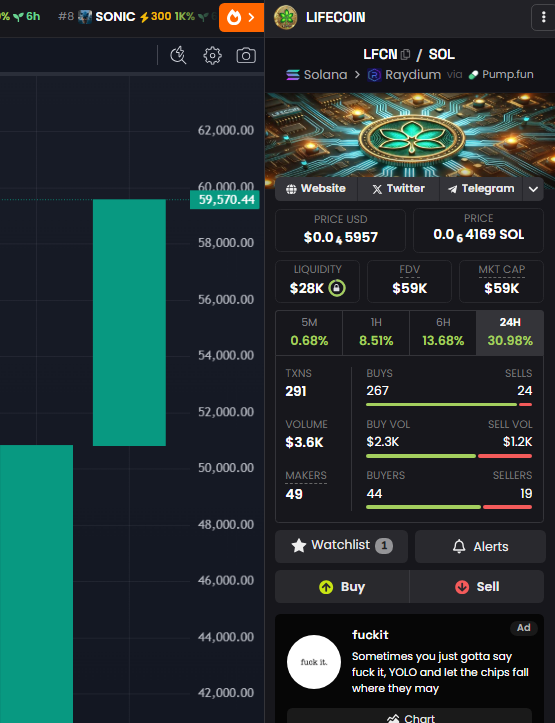Select the 5M timeframe tab
555x723 pixels.
click(309, 332)
